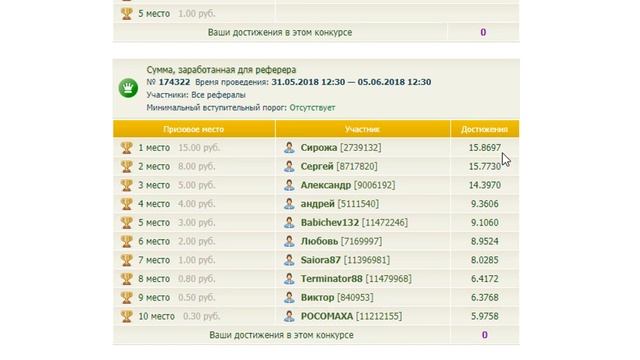Click the user avatar icon next to Любовь
Image resolution: width=640 pixels, height=360 pixels.
point(289,242)
